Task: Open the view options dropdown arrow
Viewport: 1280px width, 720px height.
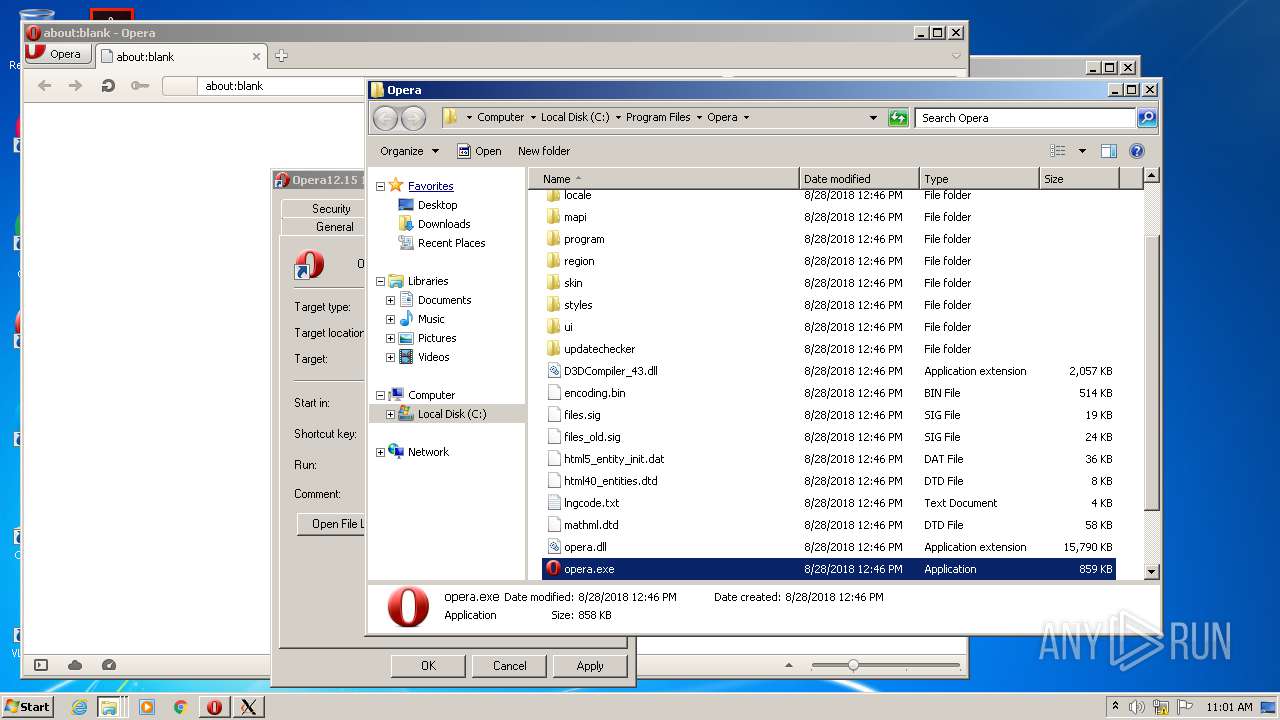Action: [1082, 151]
